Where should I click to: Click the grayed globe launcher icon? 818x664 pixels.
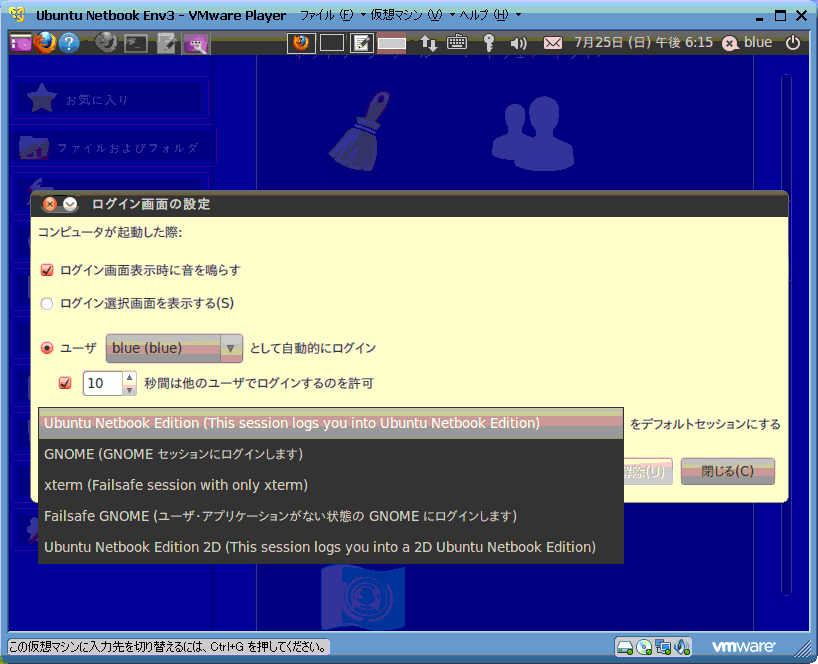pos(106,43)
